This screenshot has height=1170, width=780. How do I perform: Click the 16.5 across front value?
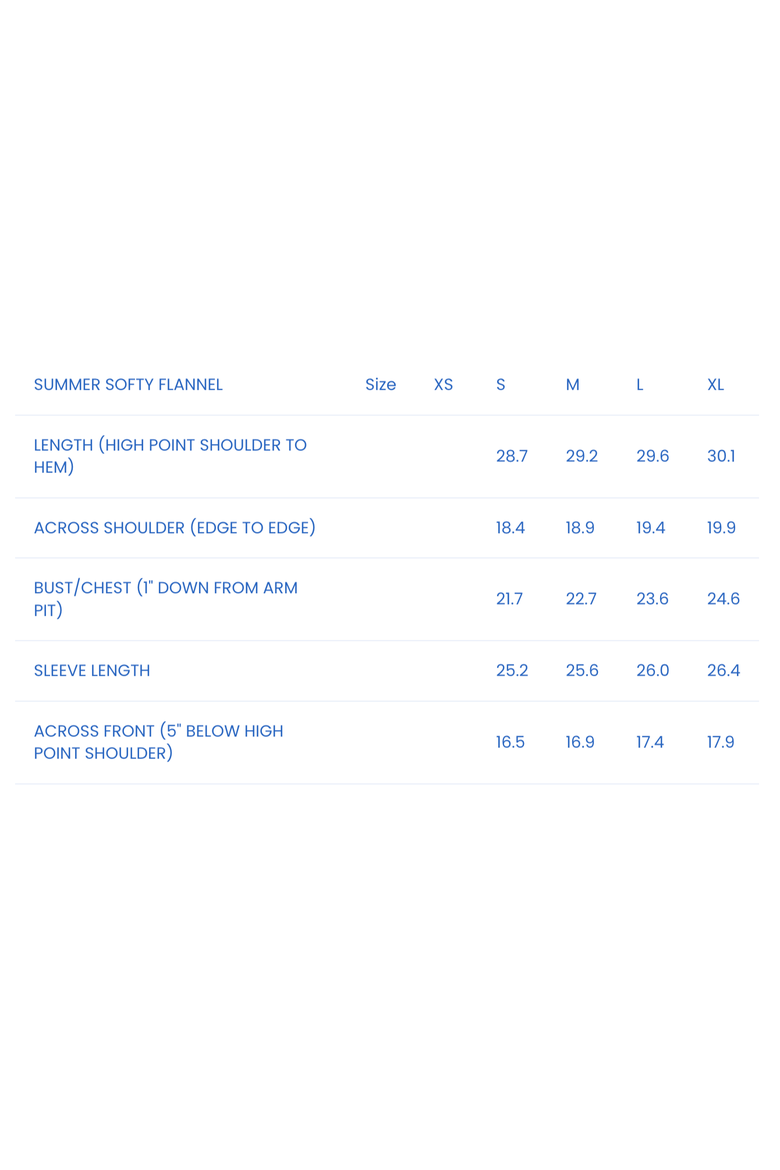coord(511,742)
